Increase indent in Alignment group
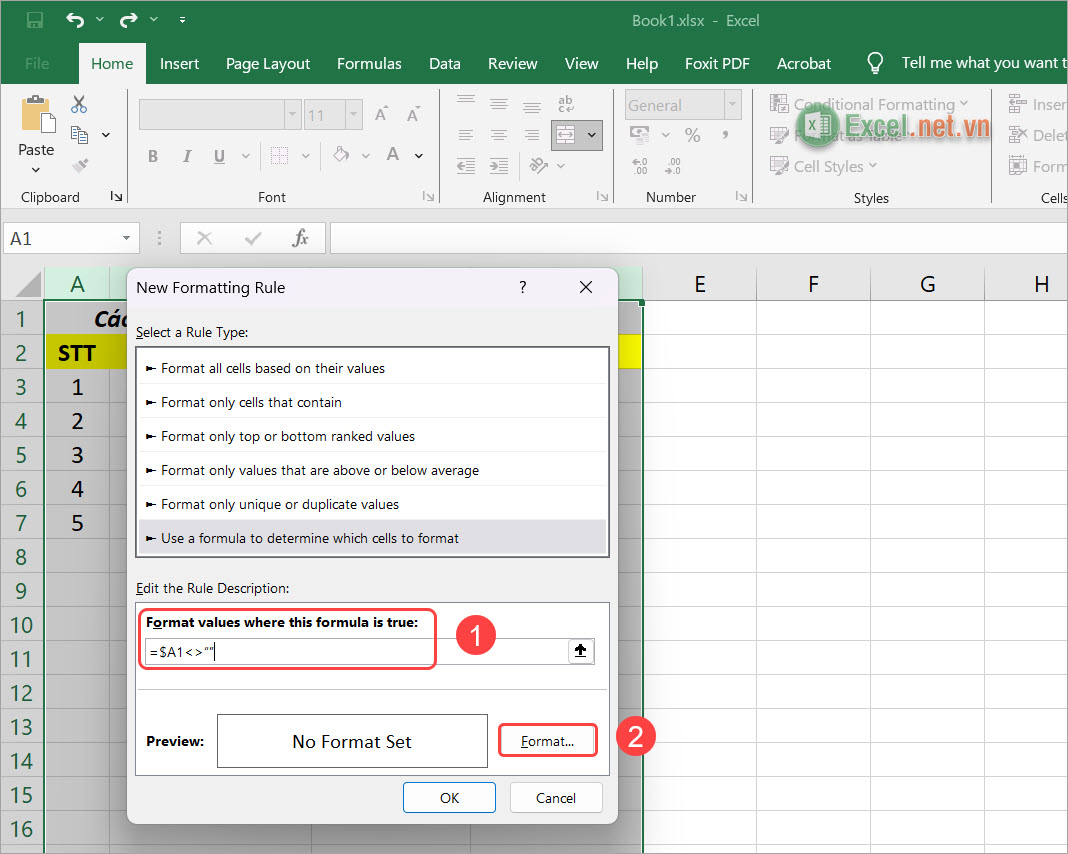Image resolution: width=1068 pixels, height=854 pixels. (499, 165)
